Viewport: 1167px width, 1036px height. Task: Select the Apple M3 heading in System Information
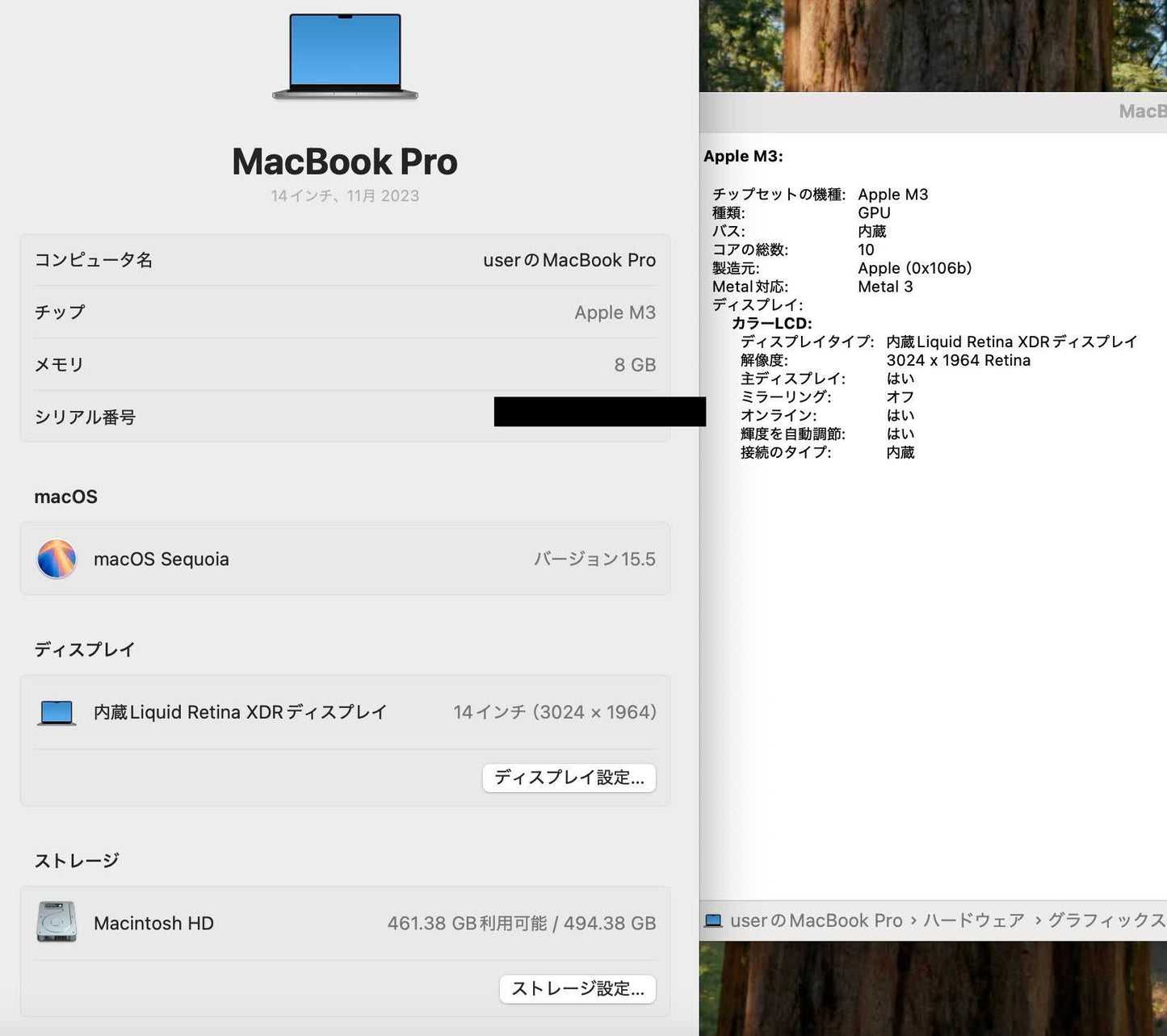click(742, 156)
